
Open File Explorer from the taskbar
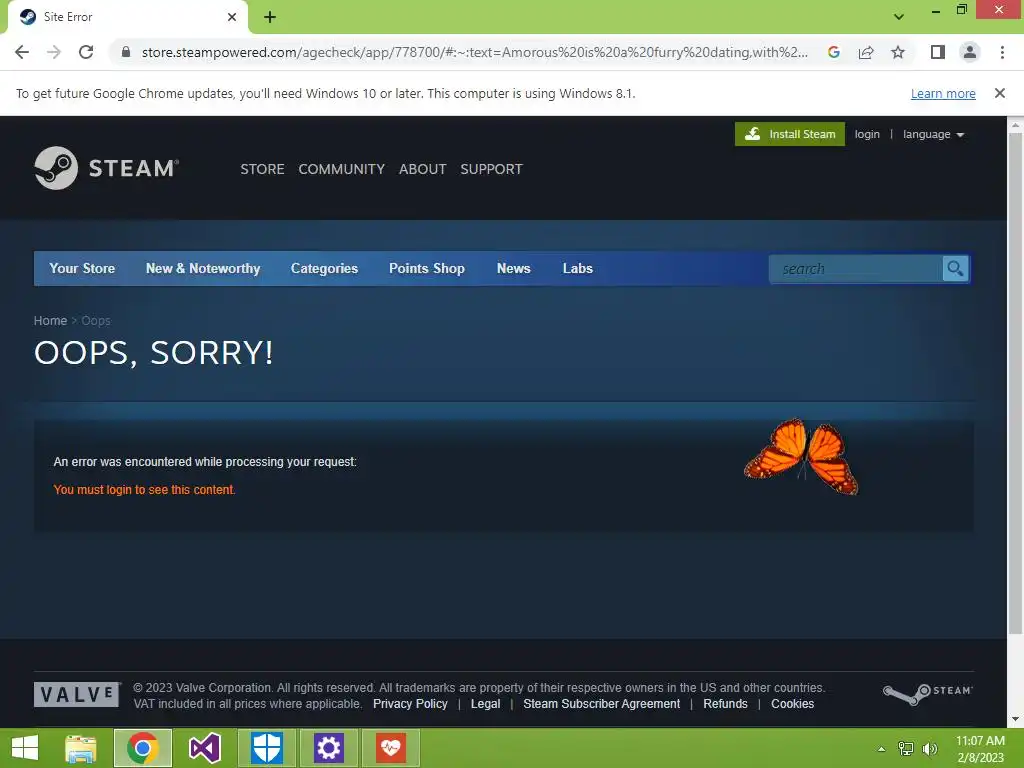click(81, 748)
